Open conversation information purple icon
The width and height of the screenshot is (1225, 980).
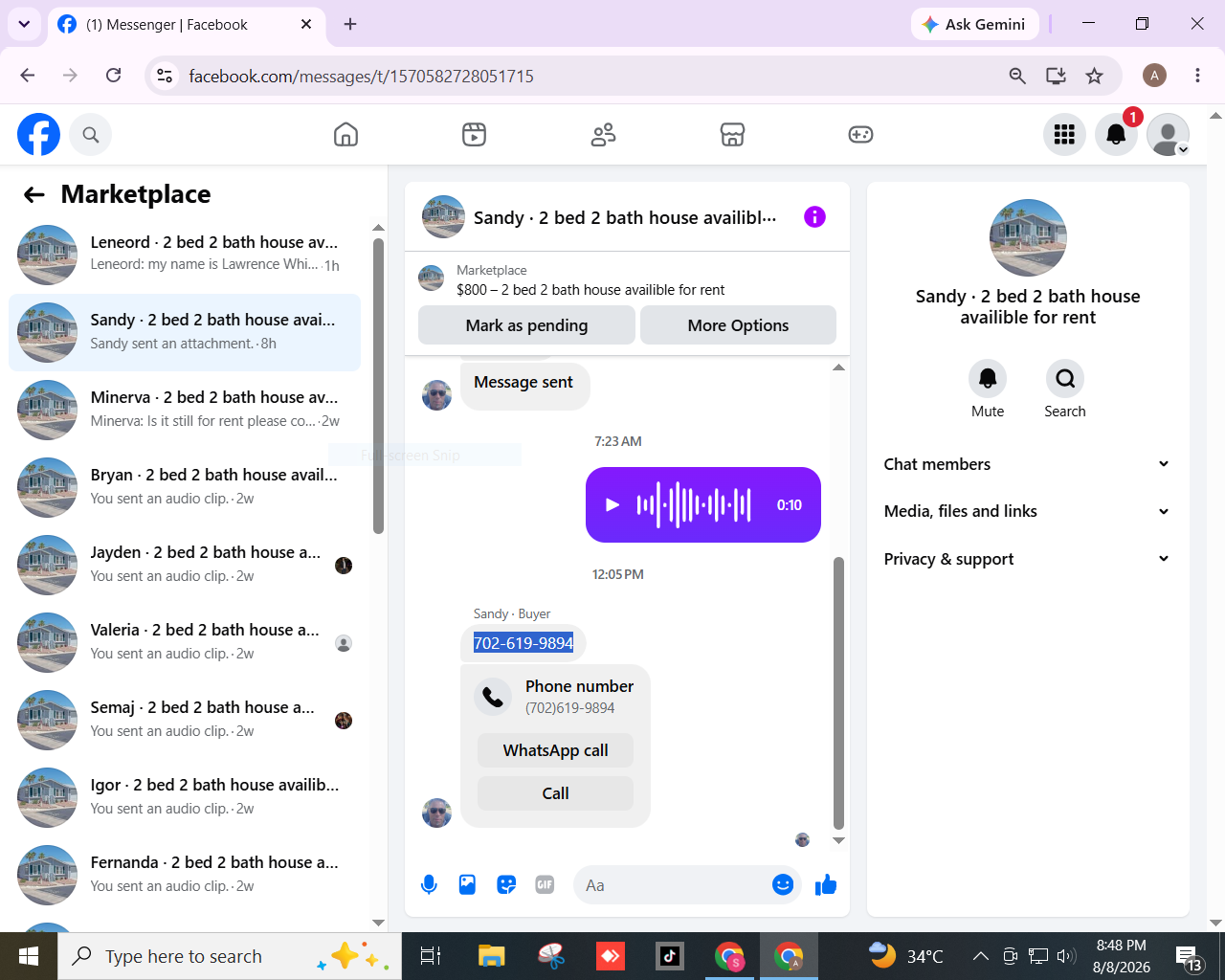coord(814,217)
